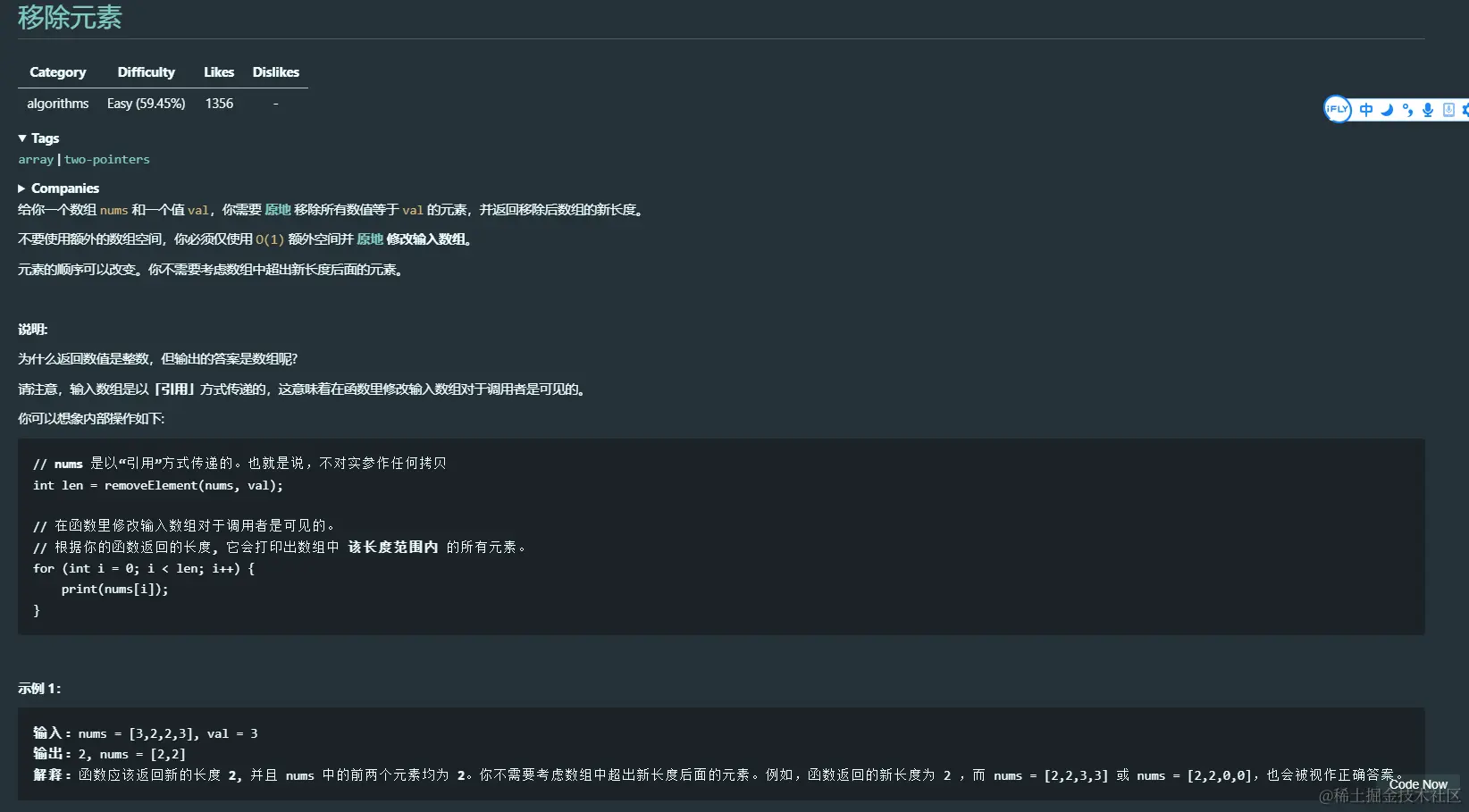Select the Easy (59.45%) difficulty cell
The image size is (1469, 812).
coord(147,104)
